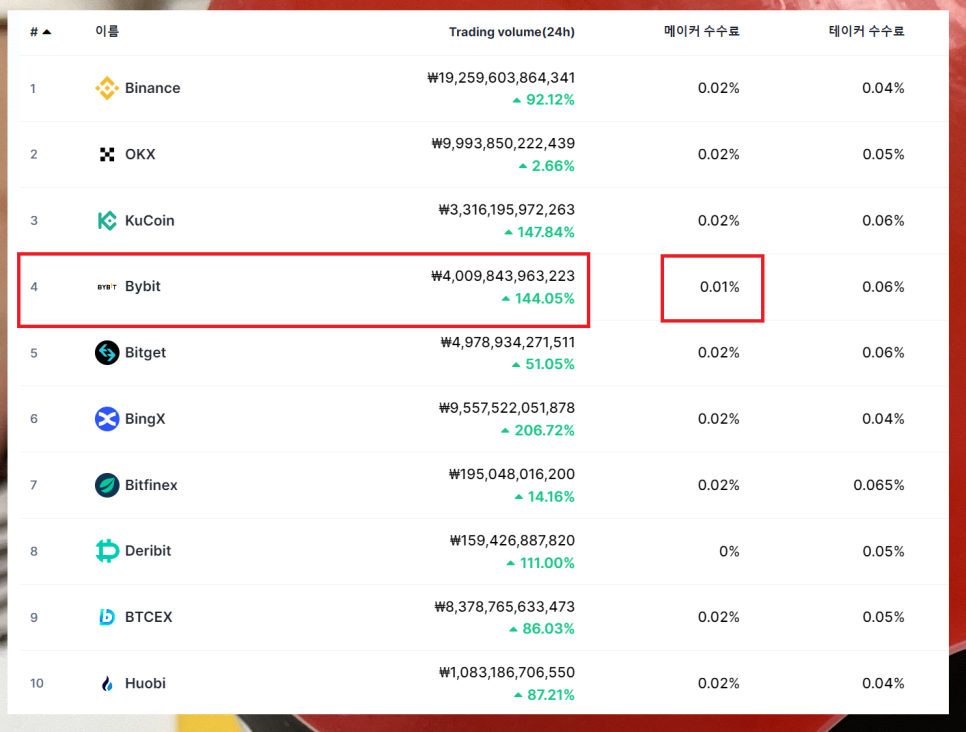Open the Huobi exchange link
This screenshot has width=966, height=732.
click(145, 683)
